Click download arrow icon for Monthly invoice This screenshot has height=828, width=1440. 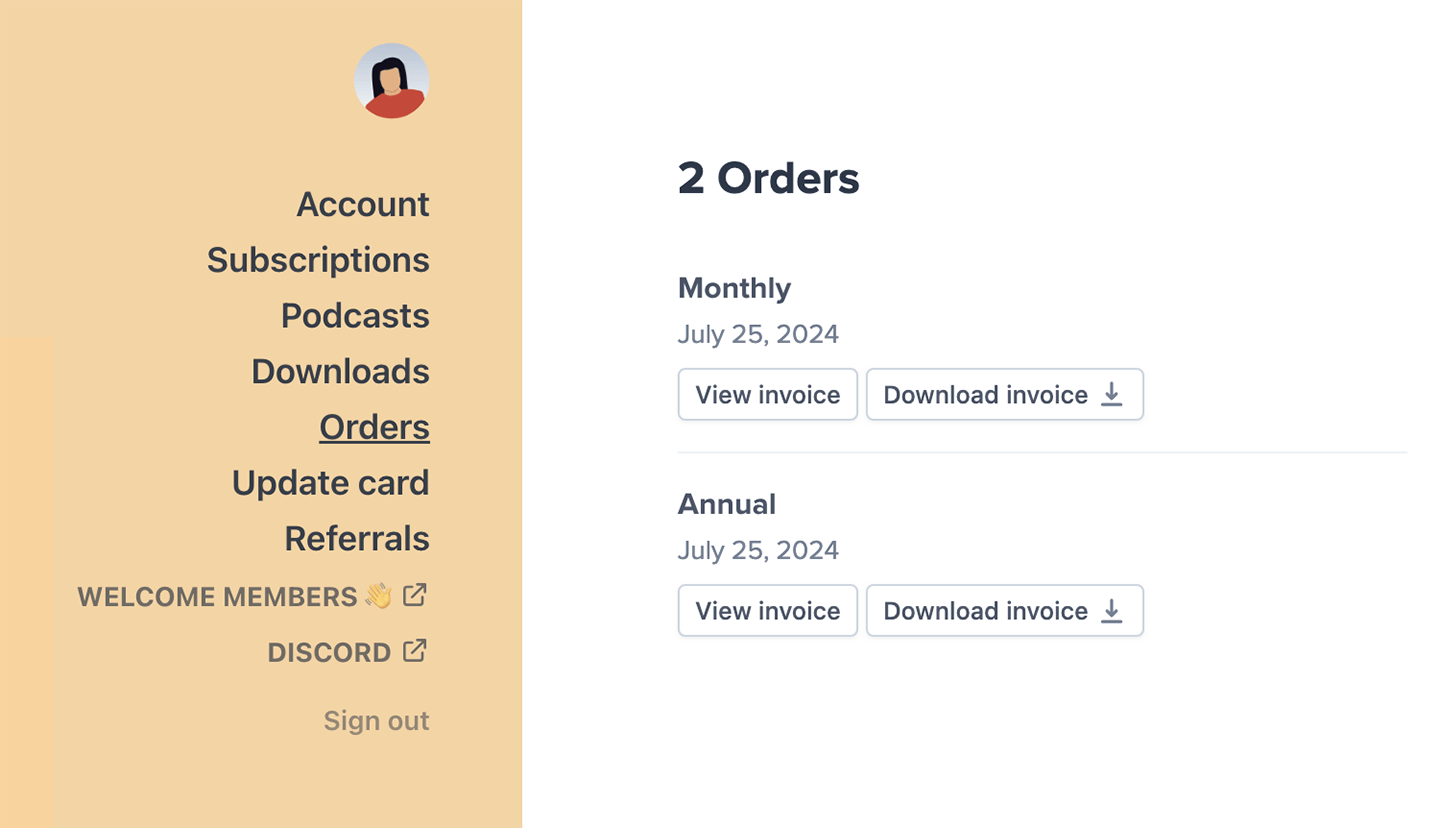tap(1111, 395)
